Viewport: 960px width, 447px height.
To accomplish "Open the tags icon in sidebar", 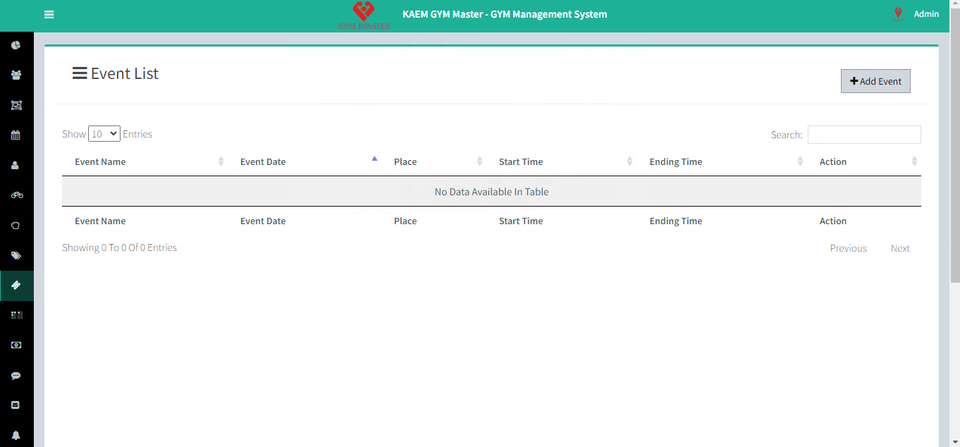I will click(x=16, y=255).
